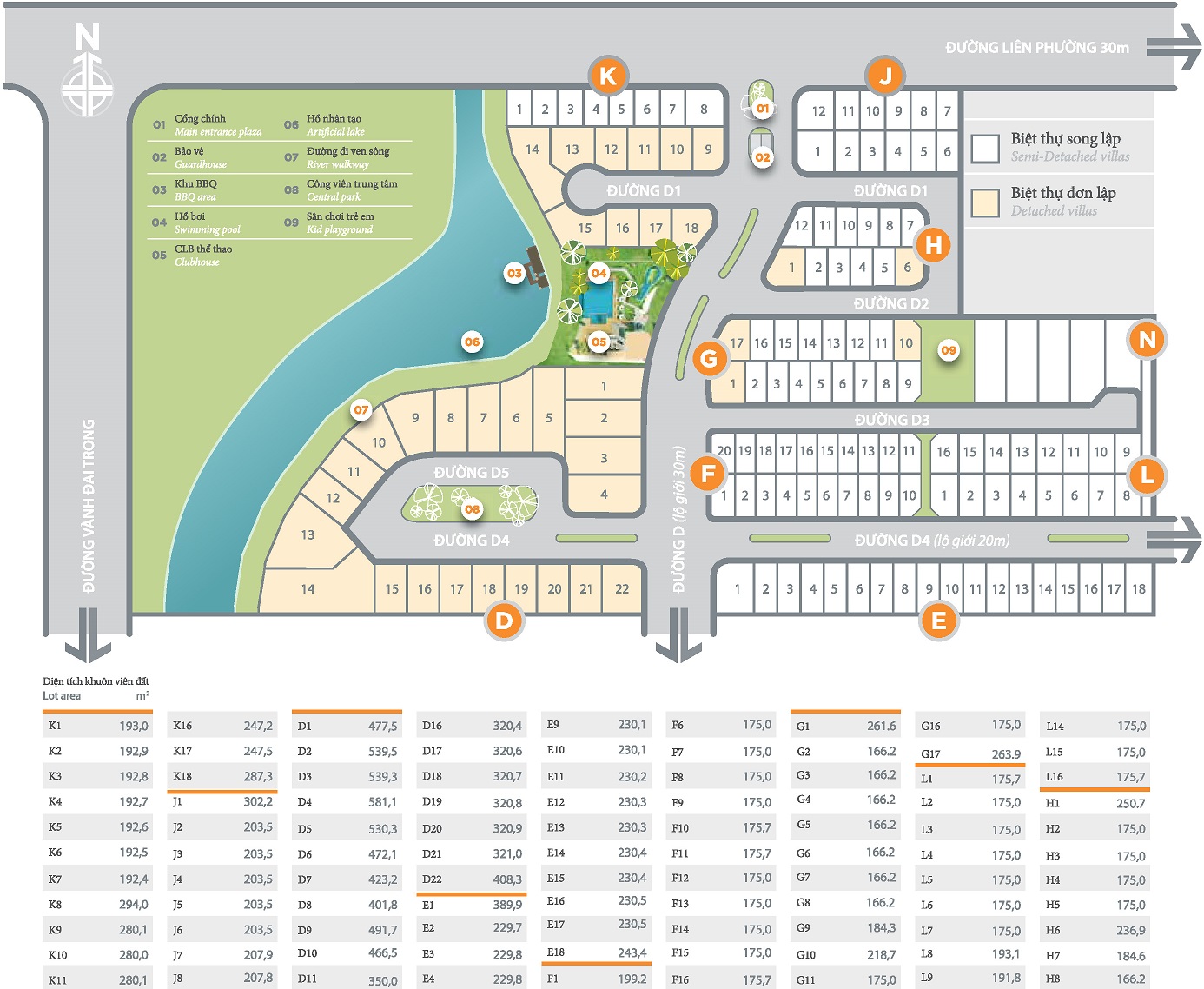
Task: Select lot 1 in block E
Action: [x=738, y=589]
